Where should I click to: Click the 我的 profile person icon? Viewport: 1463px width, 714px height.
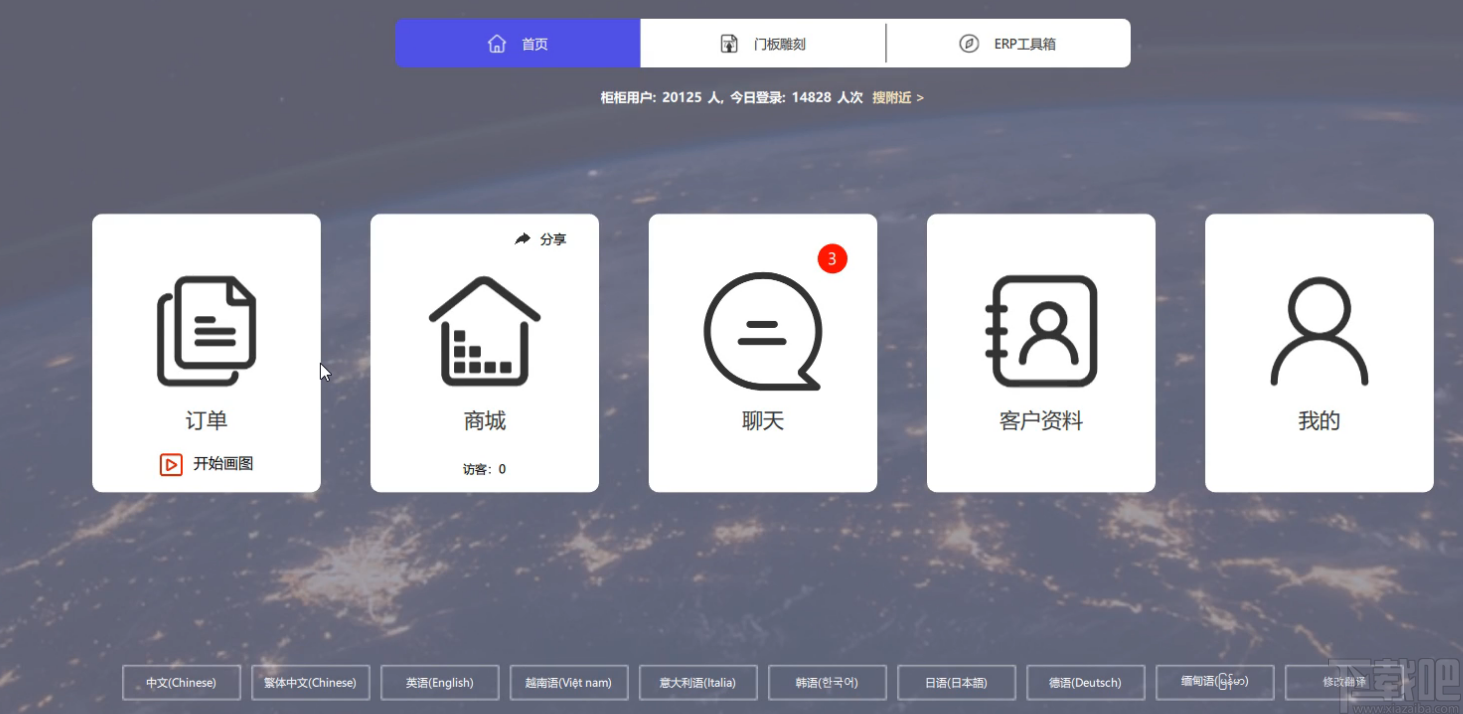[x=1318, y=331]
